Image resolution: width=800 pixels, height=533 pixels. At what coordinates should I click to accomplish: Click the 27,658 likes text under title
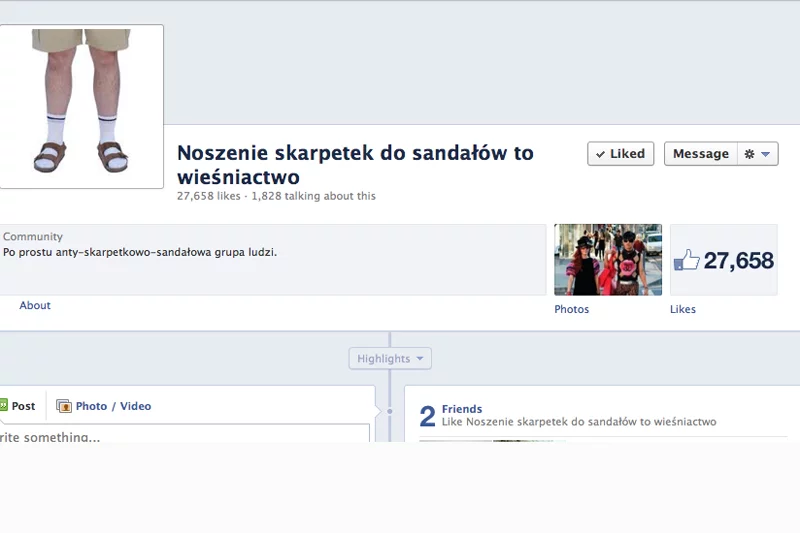209,196
